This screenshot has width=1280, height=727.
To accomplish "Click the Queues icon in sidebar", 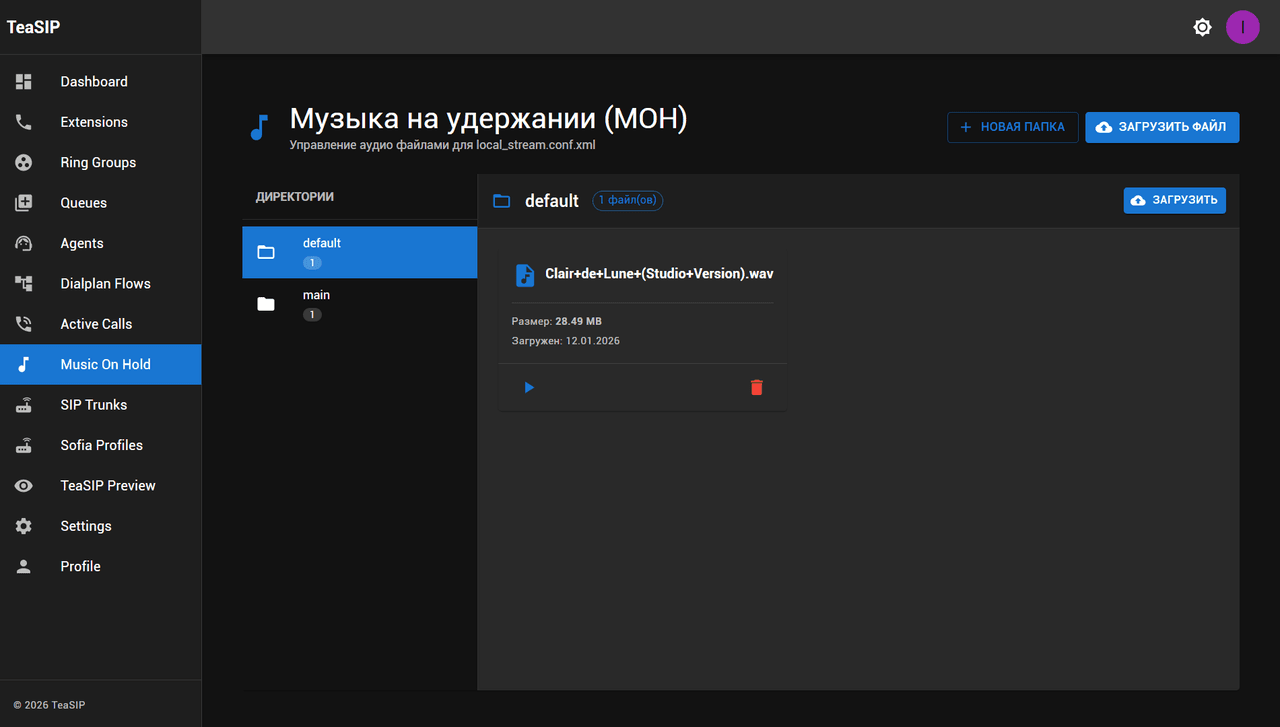I will coord(24,203).
